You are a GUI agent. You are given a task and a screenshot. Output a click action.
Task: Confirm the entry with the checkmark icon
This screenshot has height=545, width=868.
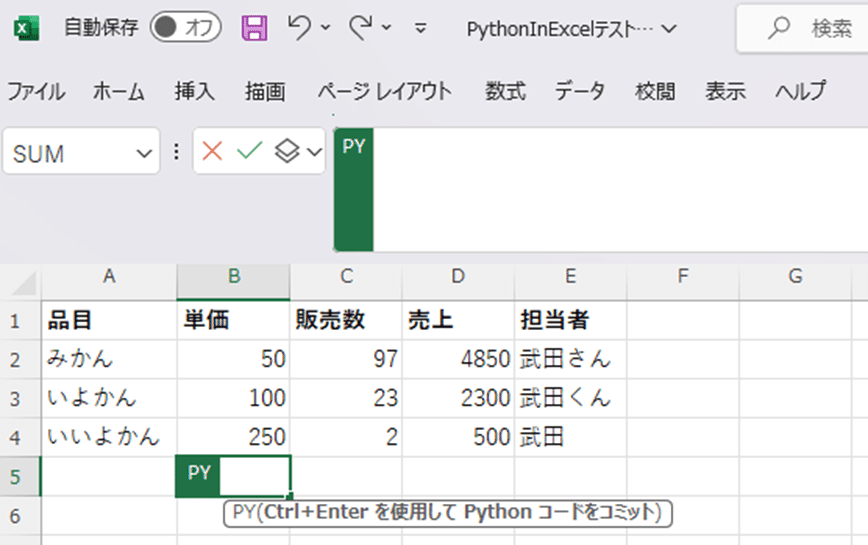[249, 152]
